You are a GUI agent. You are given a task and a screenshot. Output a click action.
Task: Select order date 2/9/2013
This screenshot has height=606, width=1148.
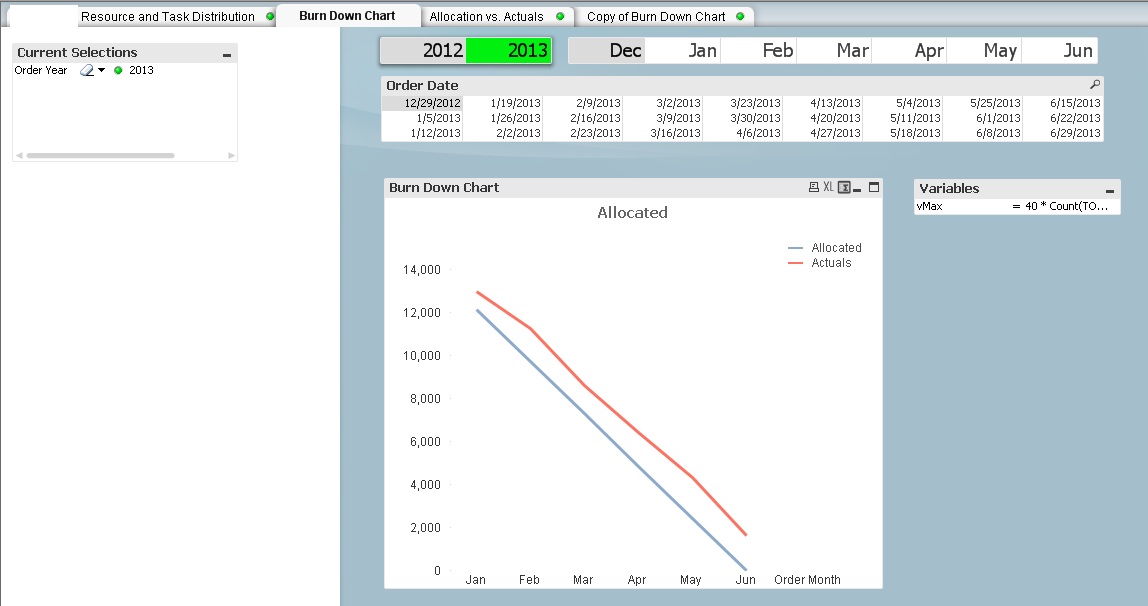coord(582,103)
